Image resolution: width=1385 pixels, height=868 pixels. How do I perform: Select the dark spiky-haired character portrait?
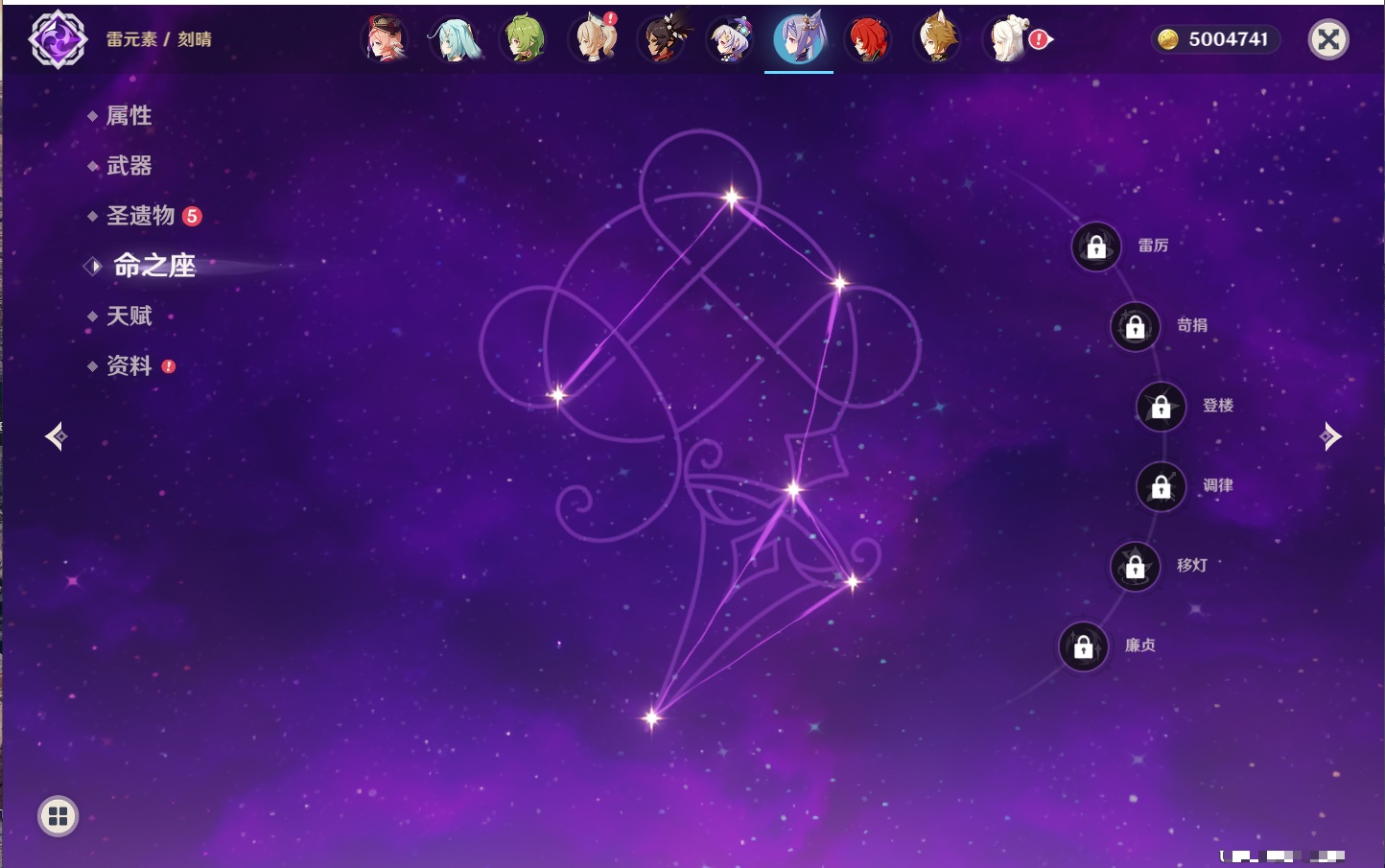pos(663,39)
